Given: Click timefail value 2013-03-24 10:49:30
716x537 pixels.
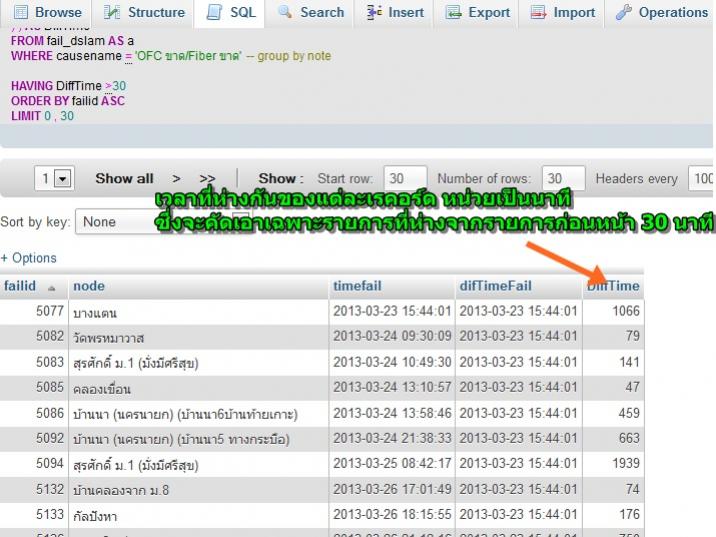Looking at the screenshot, I should [x=392, y=362].
